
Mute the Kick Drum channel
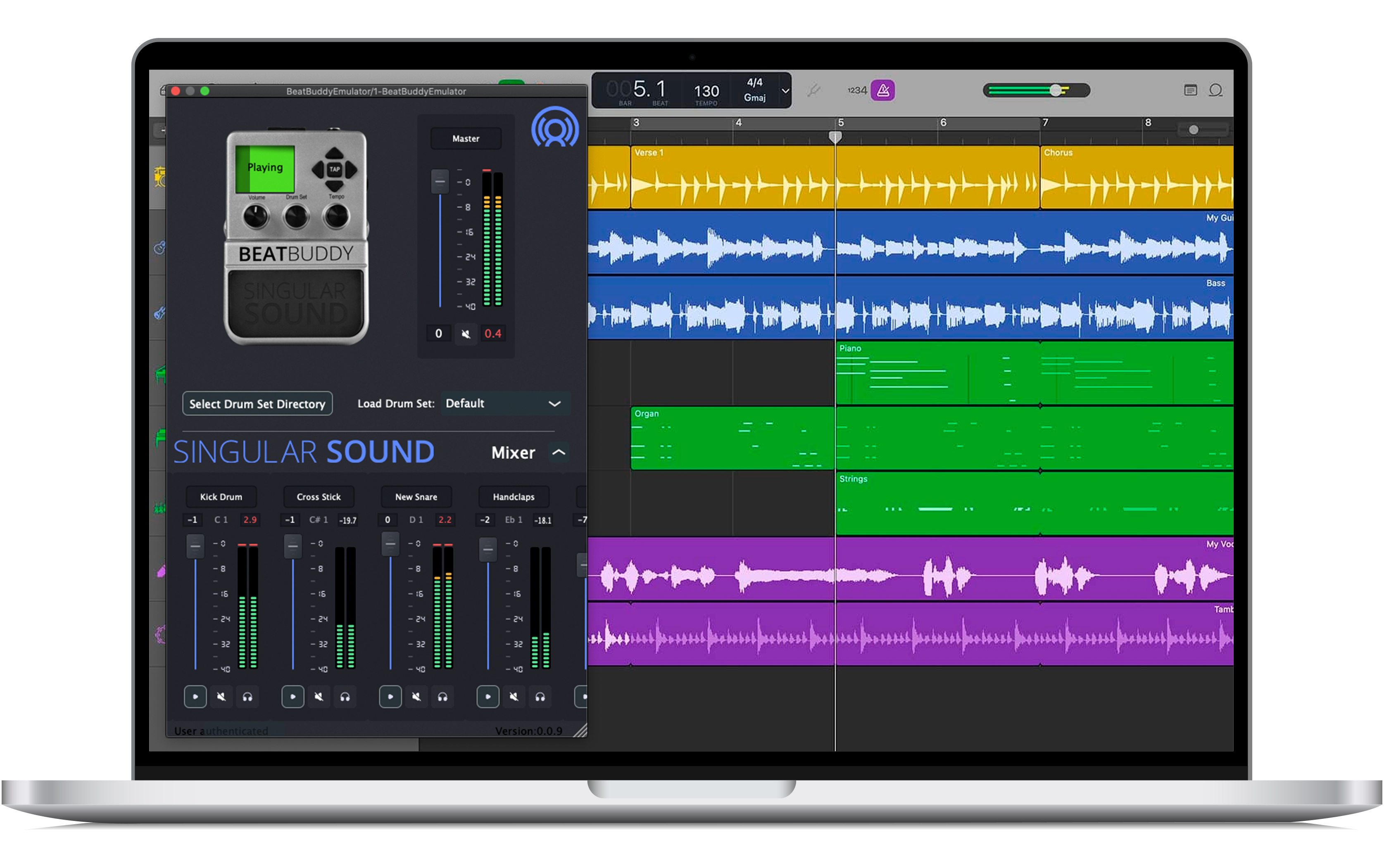[221, 696]
